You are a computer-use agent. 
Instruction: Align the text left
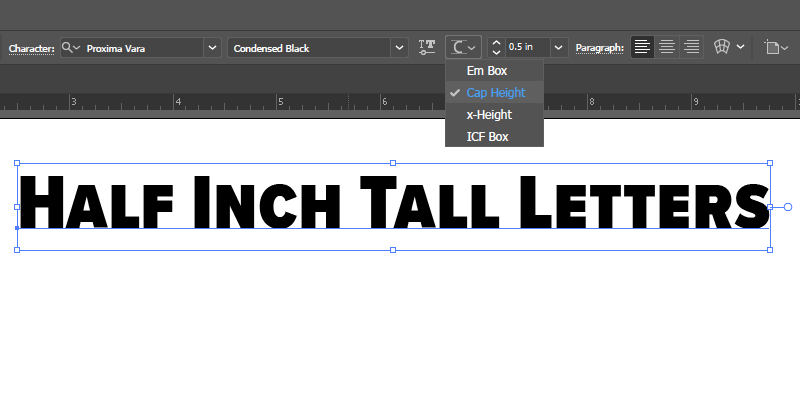coord(642,47)
